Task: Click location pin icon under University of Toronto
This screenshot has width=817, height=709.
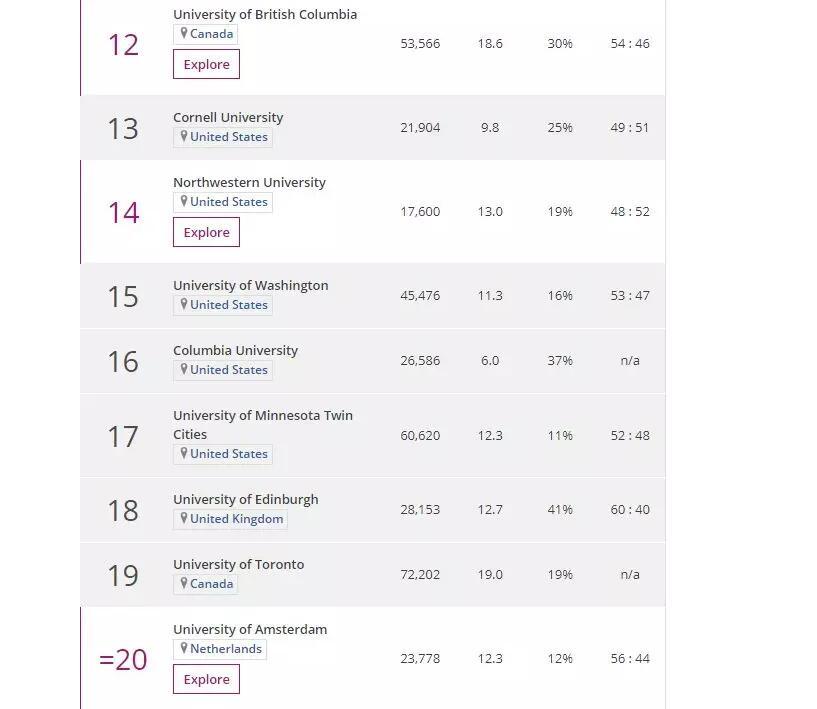Action: click(x=184, y=583)
